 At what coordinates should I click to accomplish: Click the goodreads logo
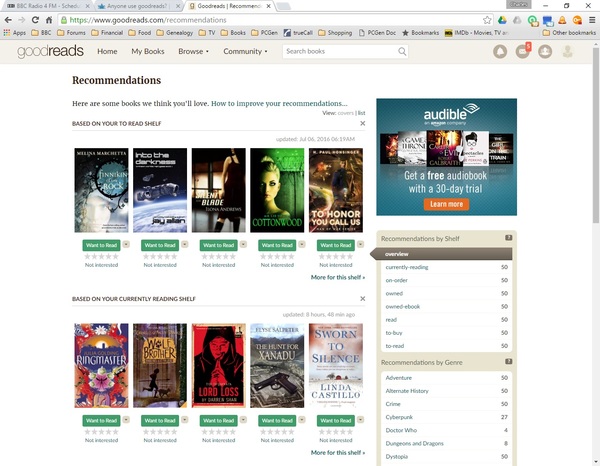coord(50,51)
